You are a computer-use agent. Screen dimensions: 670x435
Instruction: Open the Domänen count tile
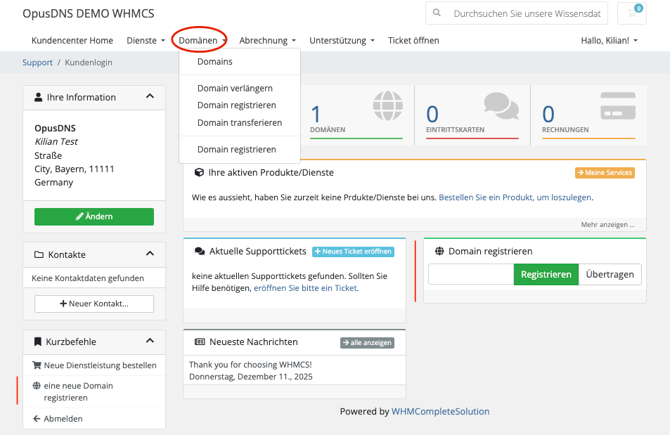pos(357,115)
